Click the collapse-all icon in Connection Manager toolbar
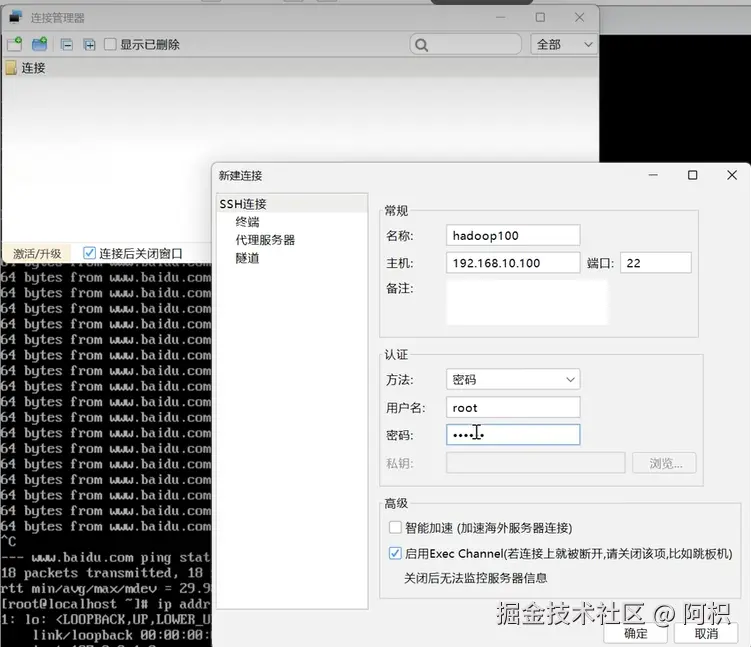Viewport: 751px width, 647px height. pos(67,45)
